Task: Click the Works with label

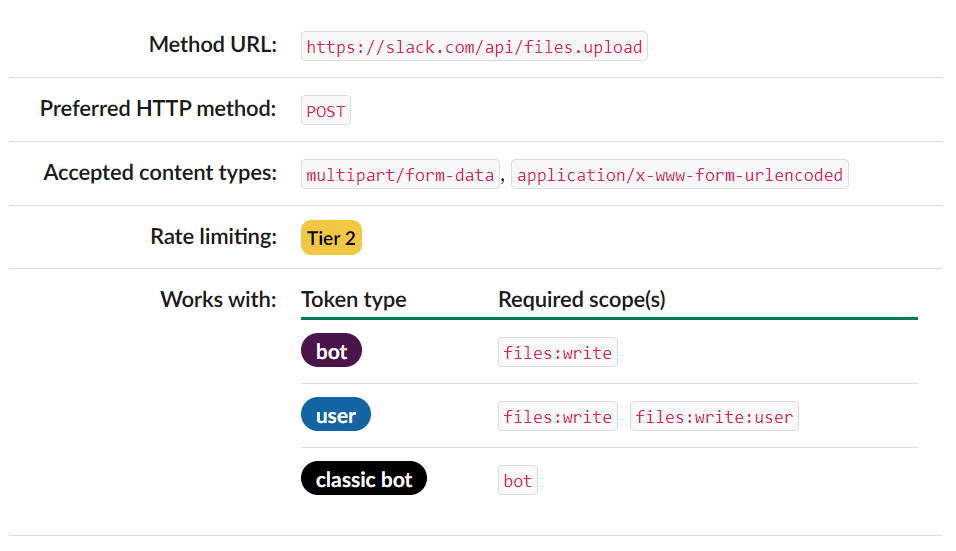Action: [218, 299]
